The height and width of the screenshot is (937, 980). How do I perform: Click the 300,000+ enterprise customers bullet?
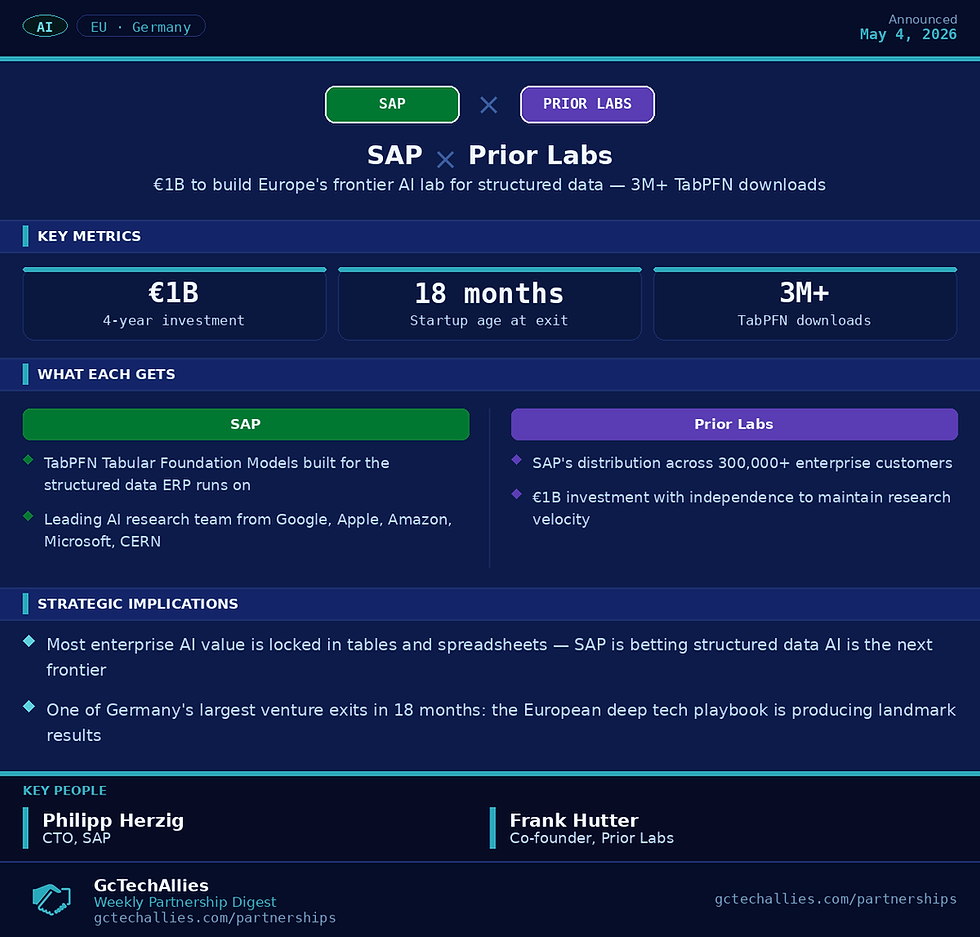pos(742,463)
